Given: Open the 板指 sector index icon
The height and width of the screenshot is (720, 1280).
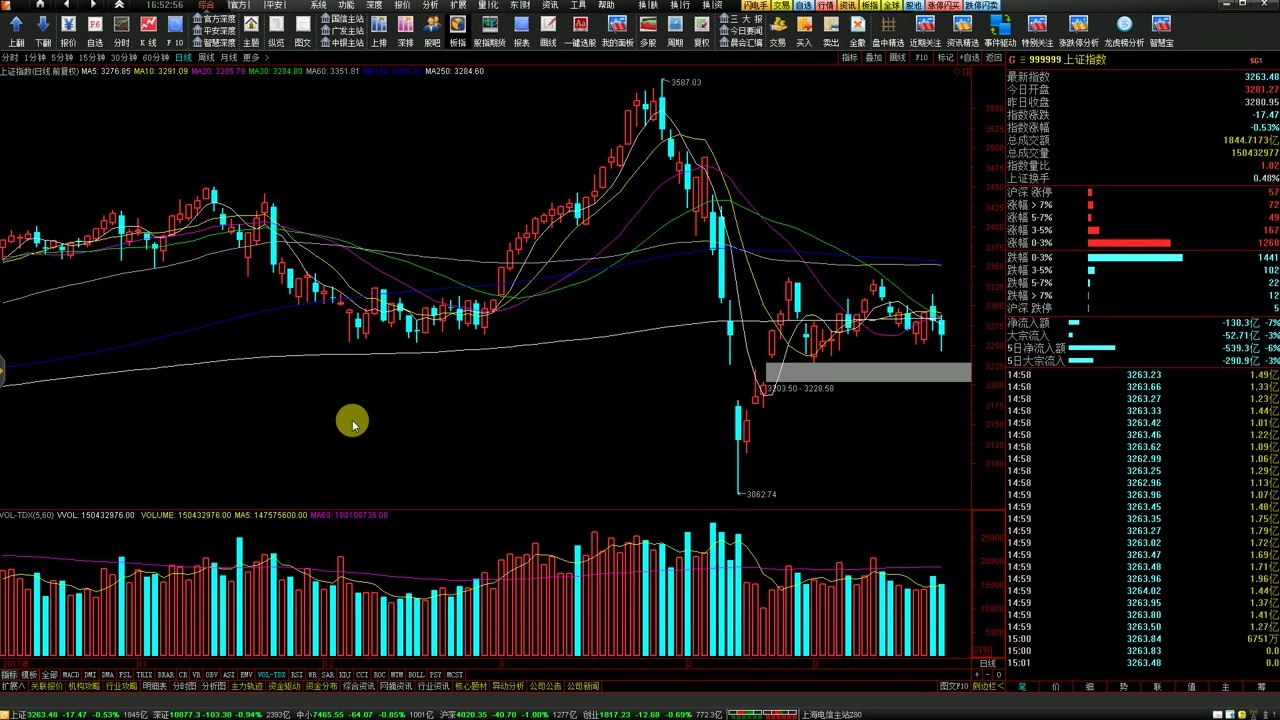Looking at the screenshot, I should 458,24.
